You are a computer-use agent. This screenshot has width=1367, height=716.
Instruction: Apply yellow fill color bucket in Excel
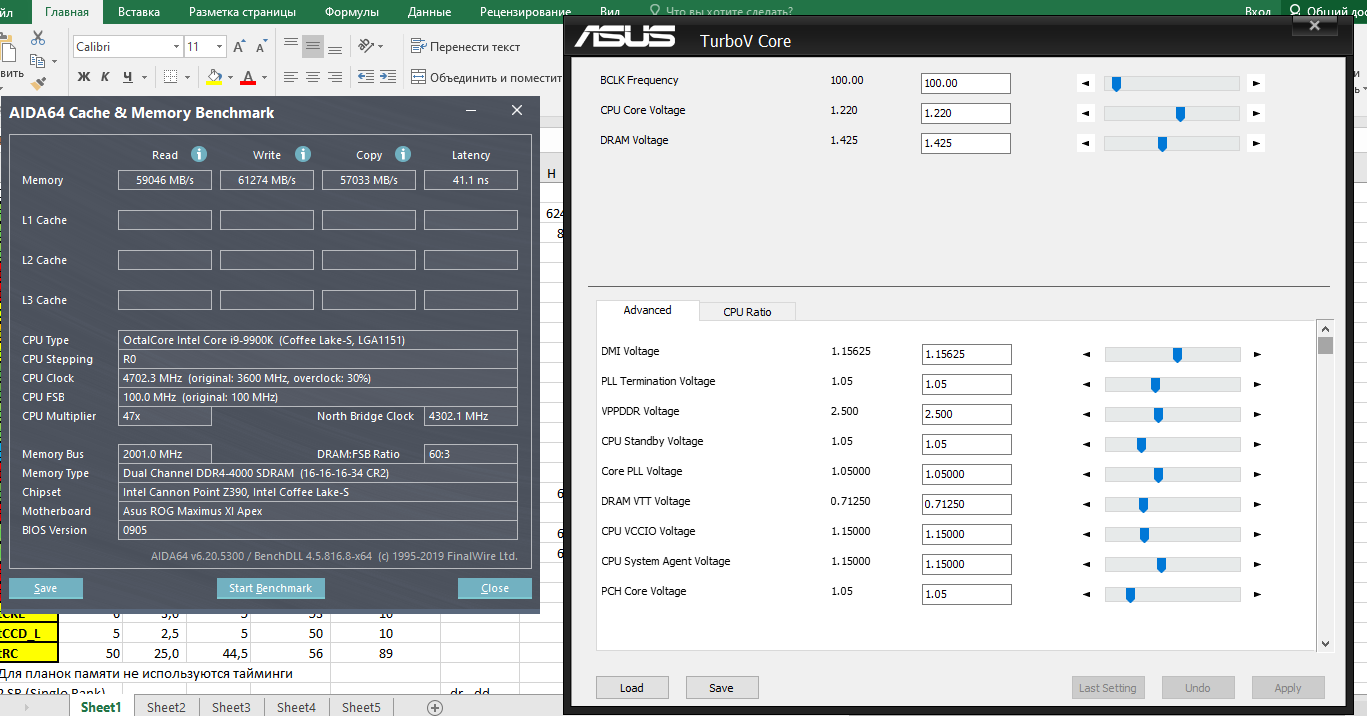point(214,77)
